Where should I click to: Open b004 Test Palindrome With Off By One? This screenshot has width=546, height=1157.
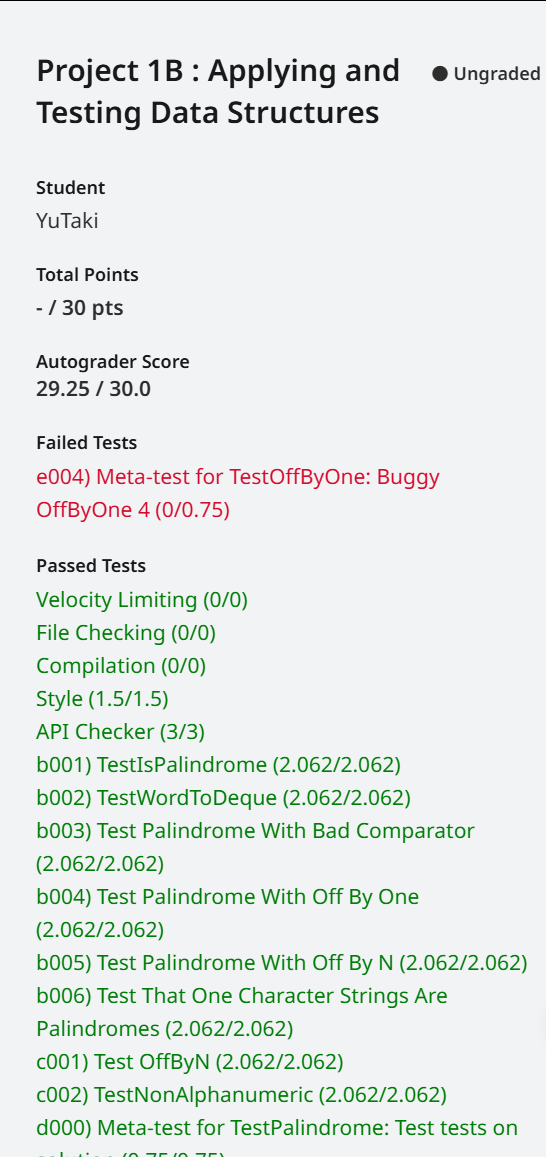(227, 913)
